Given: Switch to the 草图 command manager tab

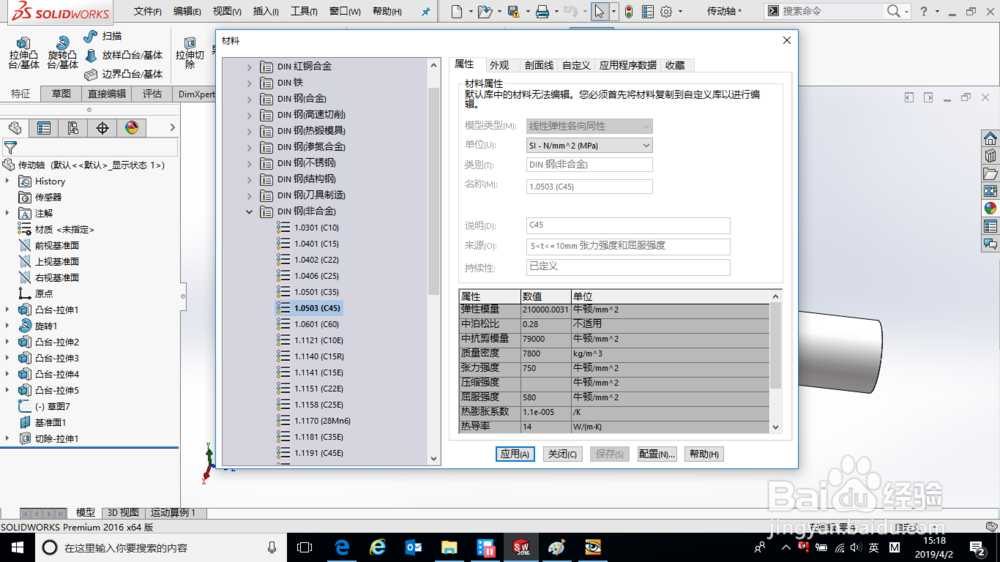Looking at the screenshot, I should click(x=61, y=94).
